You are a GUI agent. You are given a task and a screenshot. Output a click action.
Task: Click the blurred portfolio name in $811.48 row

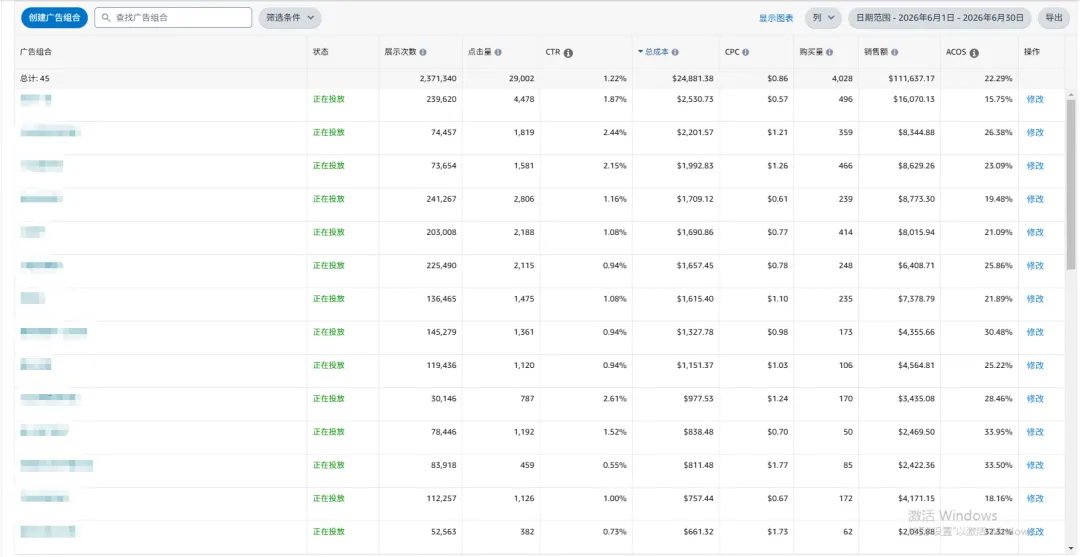(56, 465)
